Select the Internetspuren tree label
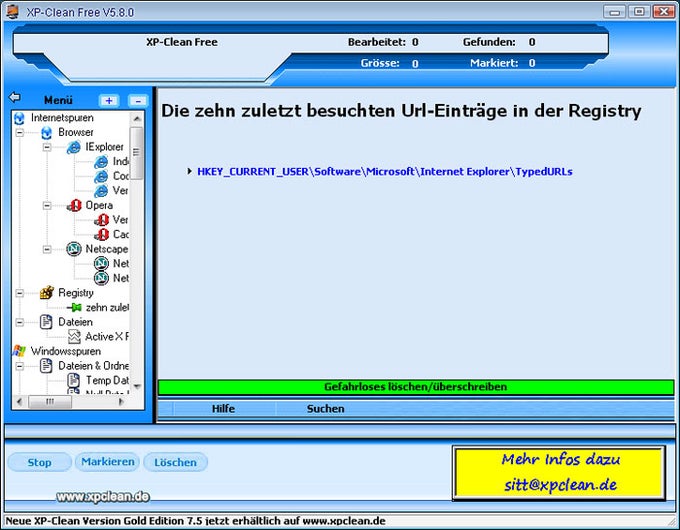Screen dimensions: 680x530 [62, 118]
